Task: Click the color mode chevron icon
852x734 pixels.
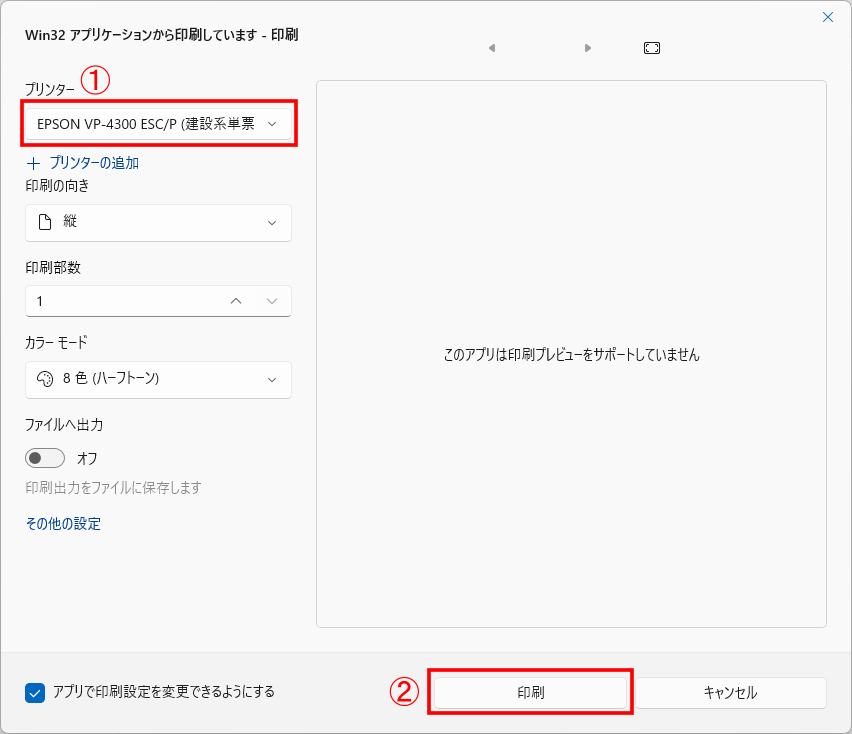Action: (272, 380)
